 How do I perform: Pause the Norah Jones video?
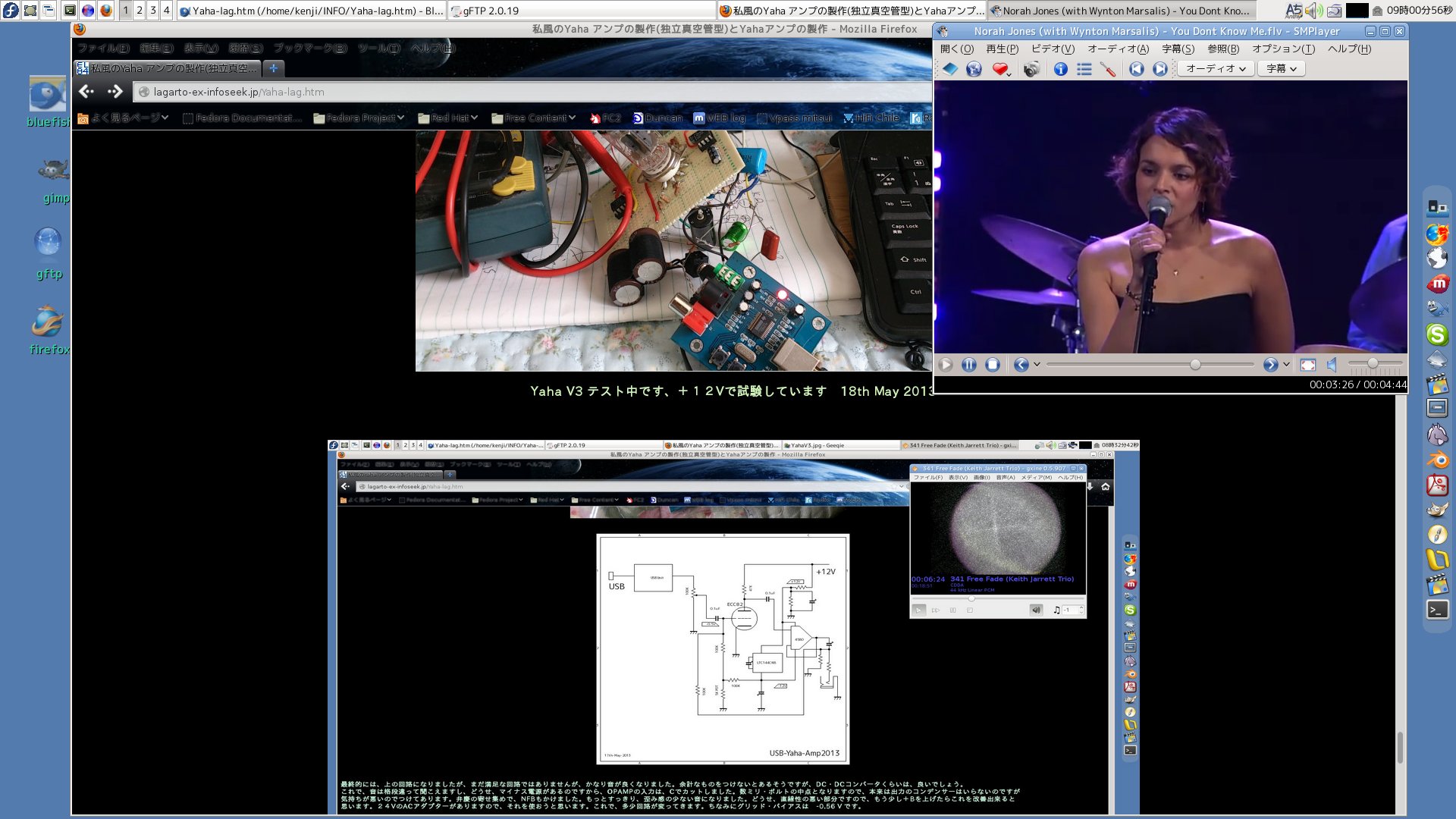[x=969, y=365]
